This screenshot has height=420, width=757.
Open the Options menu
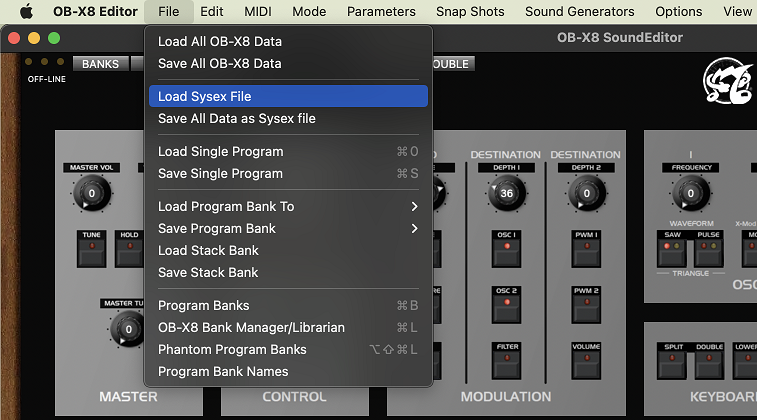point(678,11)
